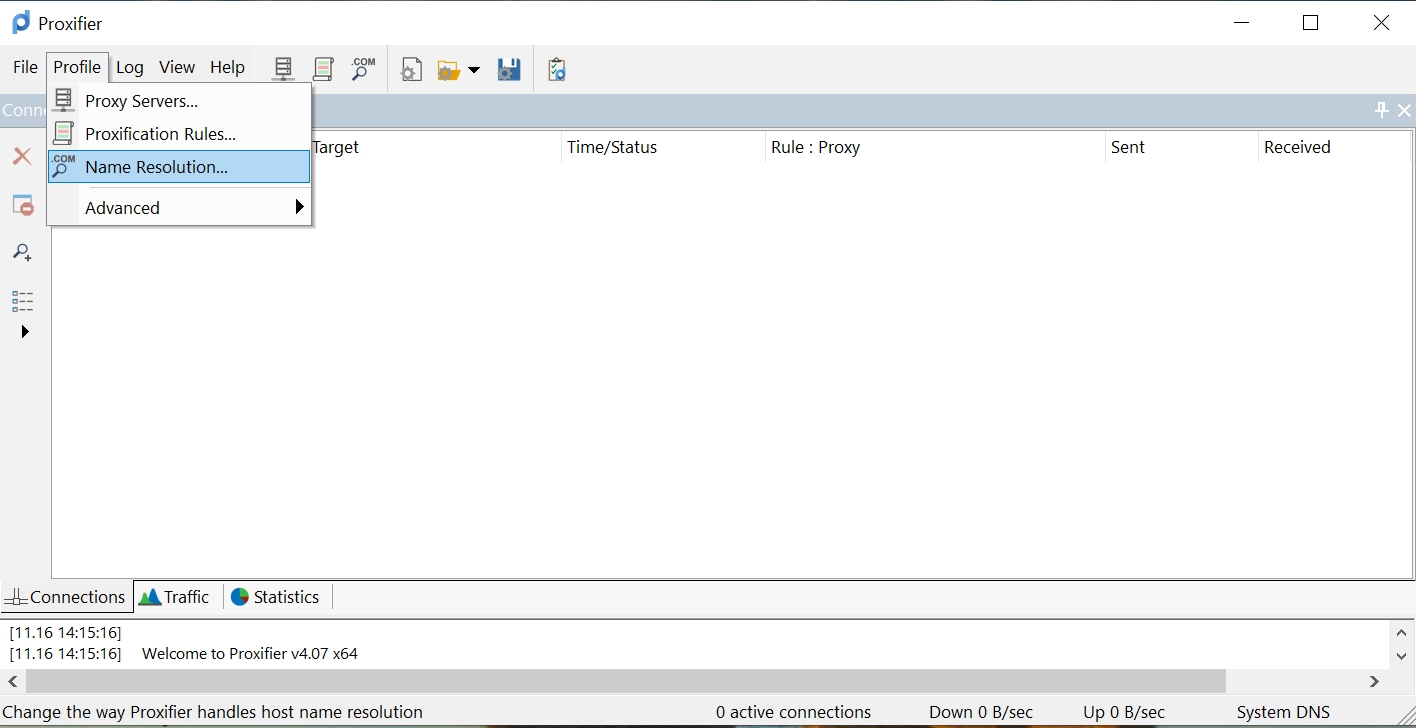Click the open profile folder icon
The image size is (1416, 728).
[448, 70]
